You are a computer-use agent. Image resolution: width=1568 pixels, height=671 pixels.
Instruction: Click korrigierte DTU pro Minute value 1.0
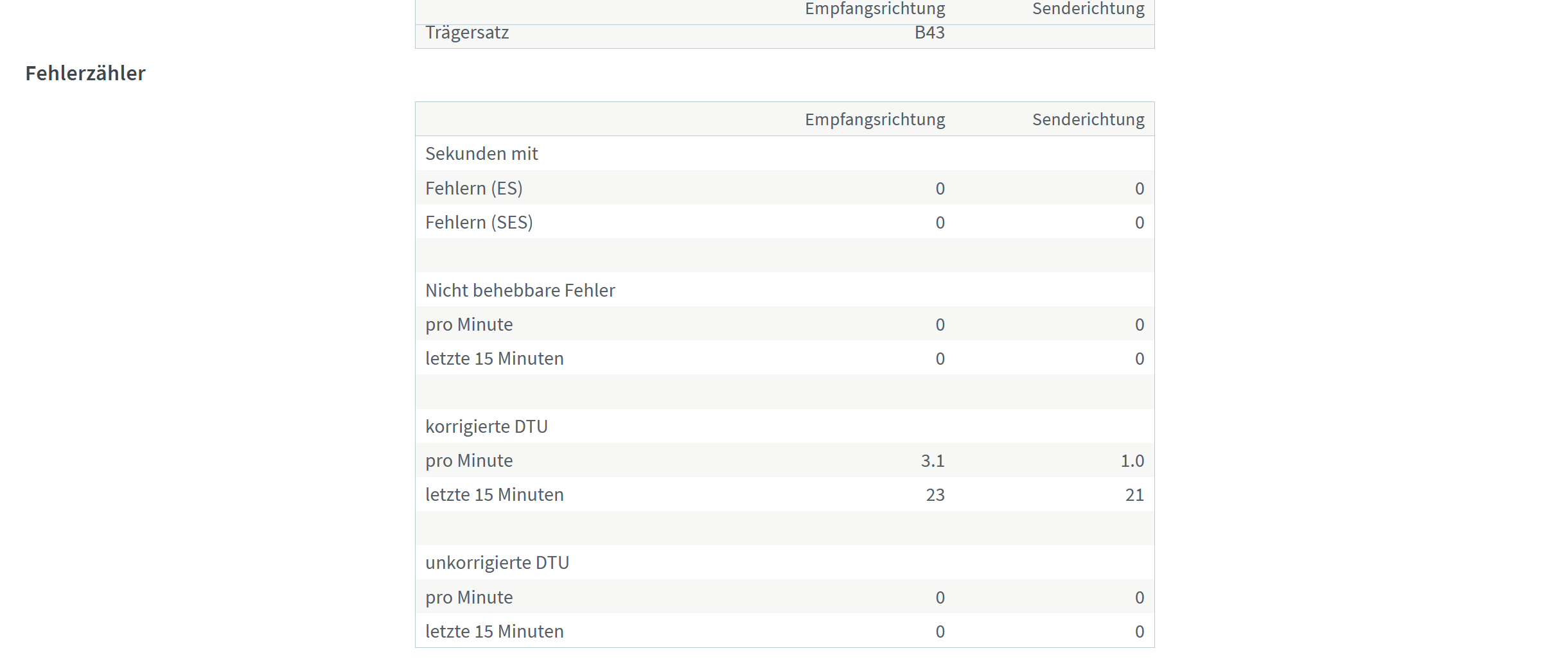[x=1132, y=461]
